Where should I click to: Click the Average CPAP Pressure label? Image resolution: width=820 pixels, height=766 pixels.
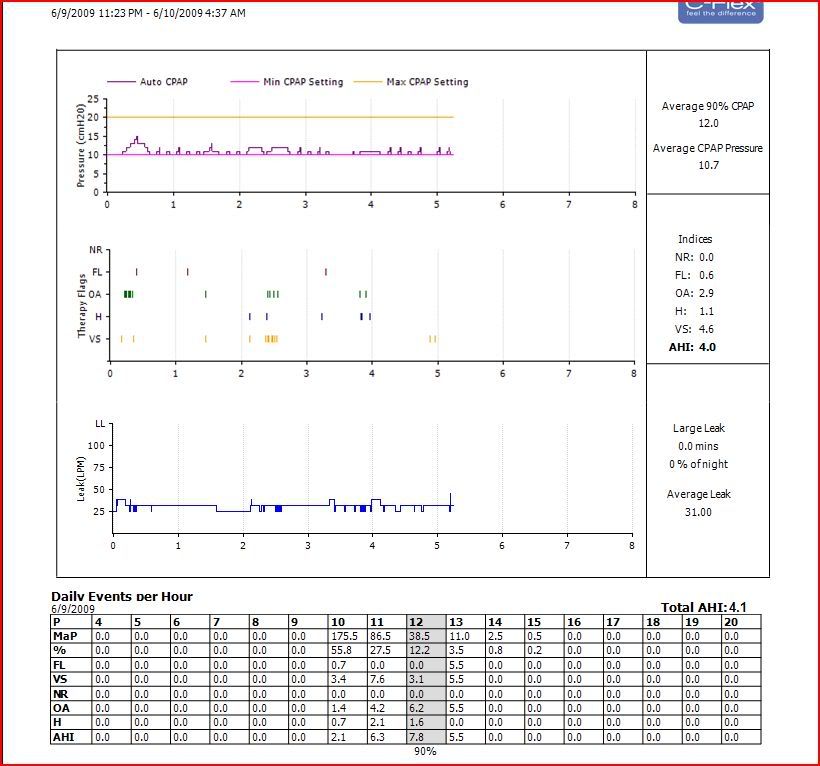tap(708, 148)
